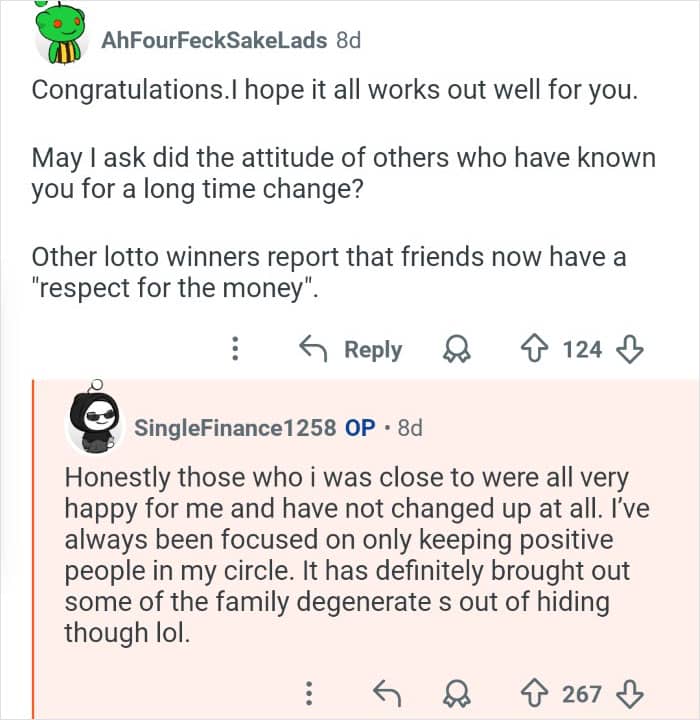The height and width of the screenshot is (720, 700).
Task: Click 8d timestamp beside AhFourFeckSakeLads
Action: point(347,40)
